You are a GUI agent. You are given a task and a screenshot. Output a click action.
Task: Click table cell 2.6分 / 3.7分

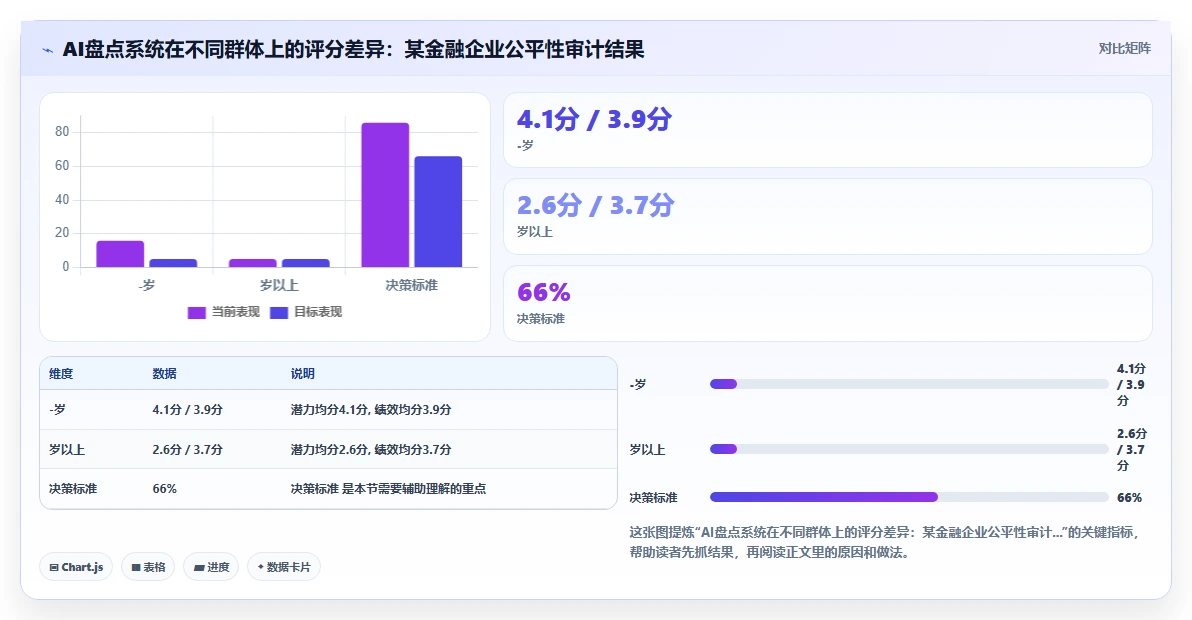187,449
